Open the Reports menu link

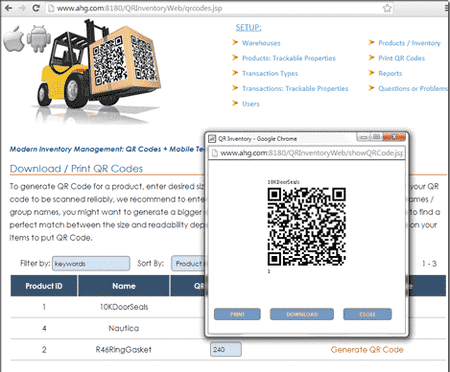click(390, 73)
